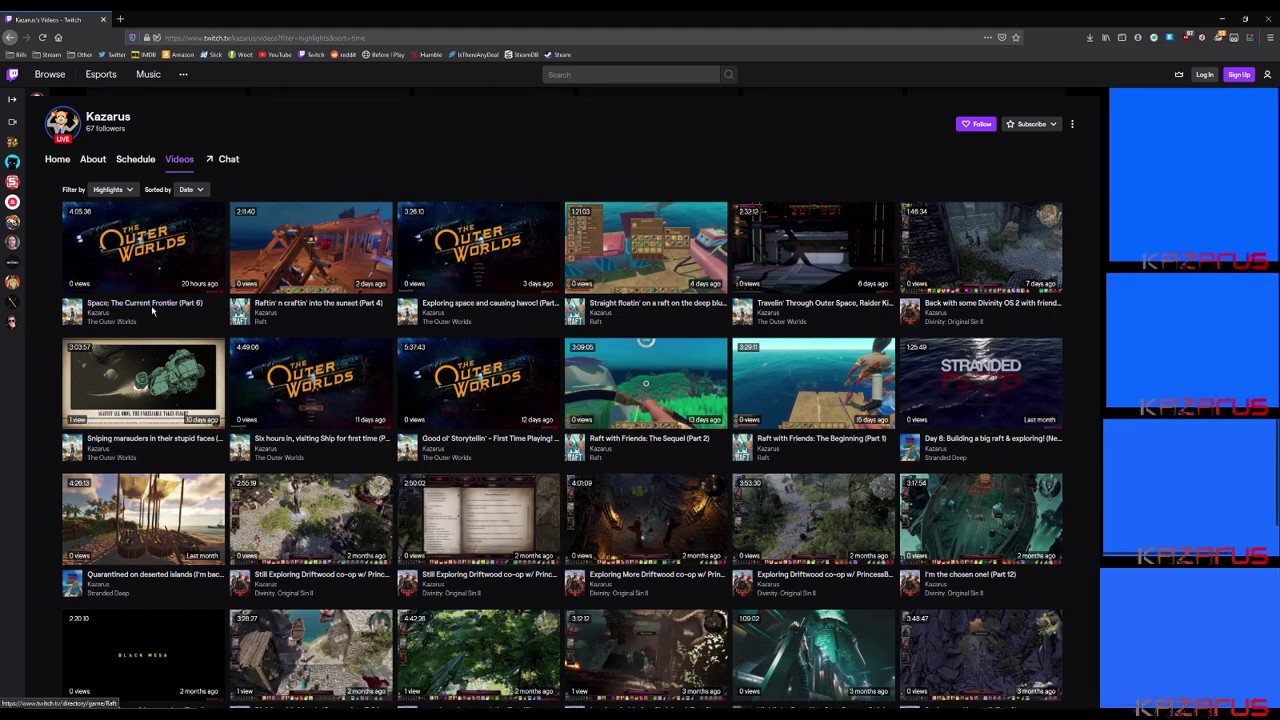The width and height of the screenshot is (1280, 720).
Task: Click the search magnifier button
Action: [x=728, y=75]
